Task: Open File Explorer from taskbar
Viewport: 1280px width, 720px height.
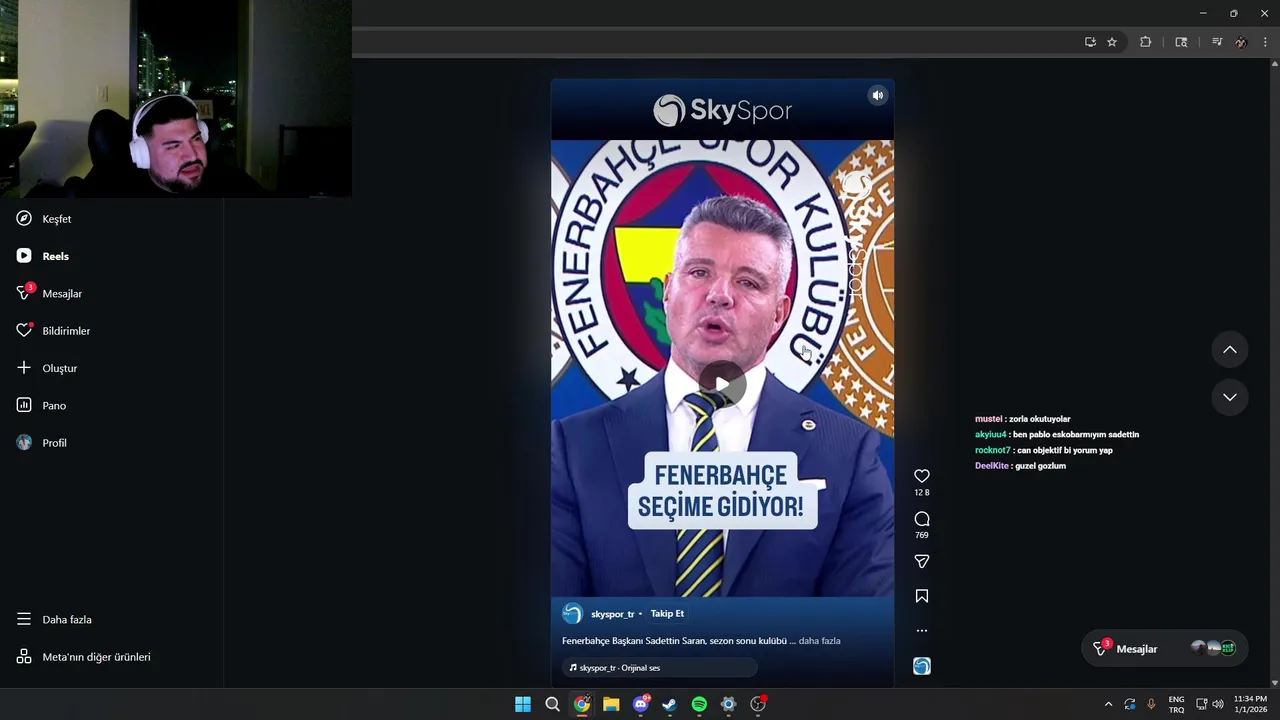Action: coord(611,705)
